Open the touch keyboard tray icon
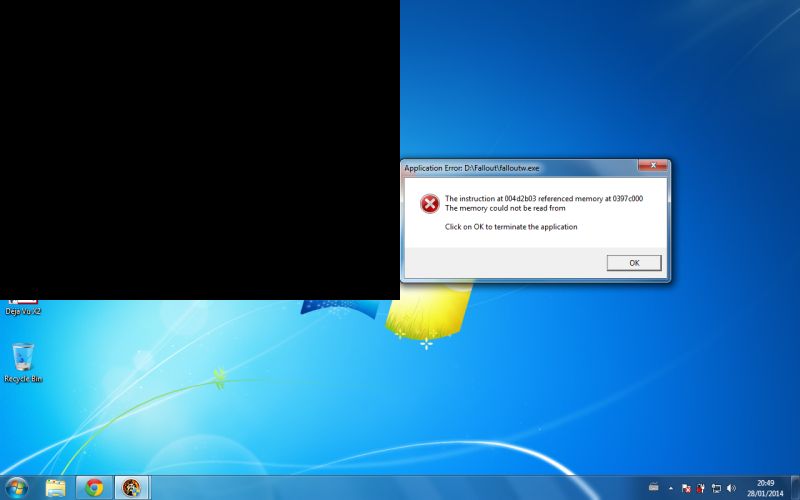This screenshot has height=500, width=800. 654,488
